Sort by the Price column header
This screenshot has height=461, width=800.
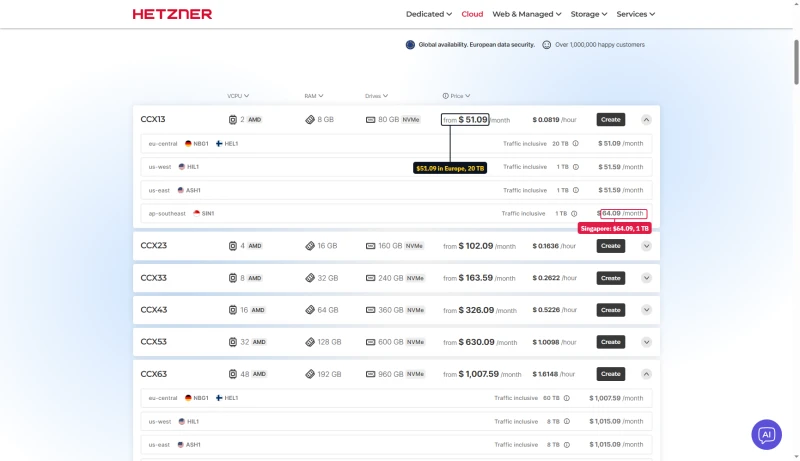click(456, 96)
